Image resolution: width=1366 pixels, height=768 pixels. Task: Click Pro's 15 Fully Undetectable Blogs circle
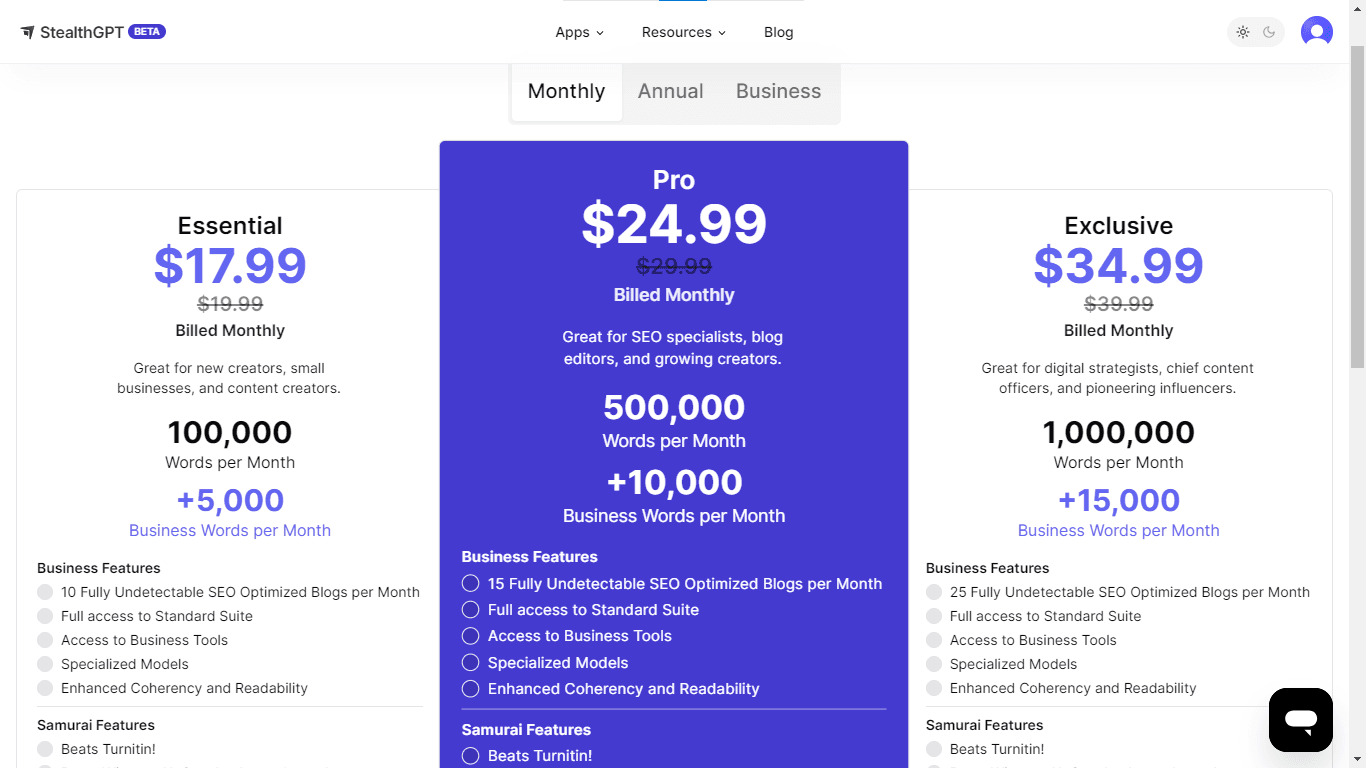pos(471,583)
